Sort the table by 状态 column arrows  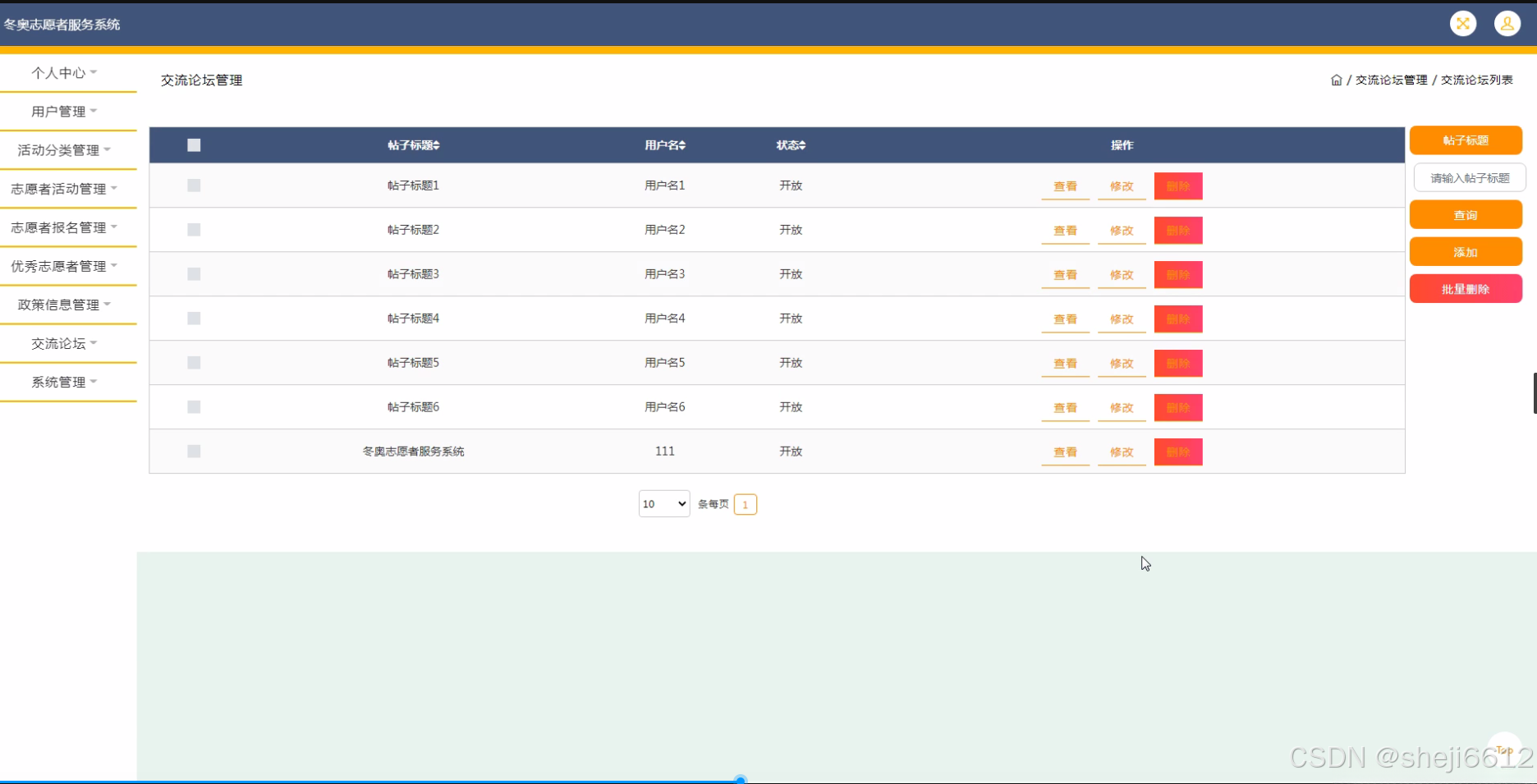tap(802, 144)
